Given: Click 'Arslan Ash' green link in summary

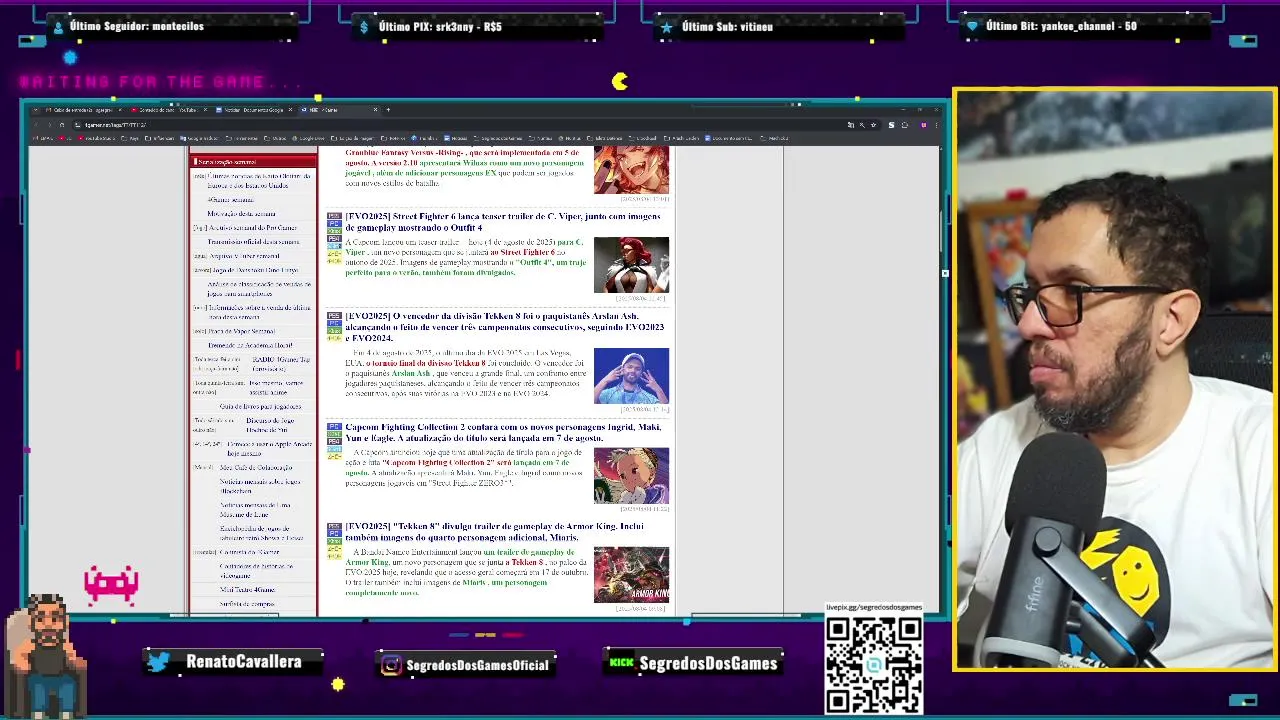Looking at the screenshot, I should tap(410, 373).
